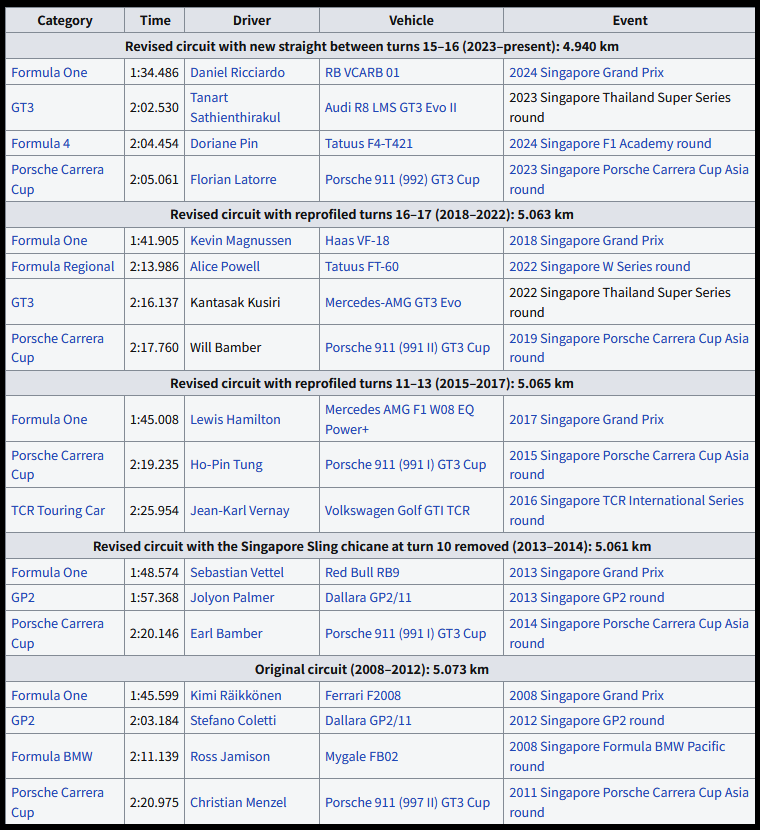The height and width of the screenshot is (830, 760).
Task: Open 2022 Singapore W Series round link
Action: (x=600, y=266)
